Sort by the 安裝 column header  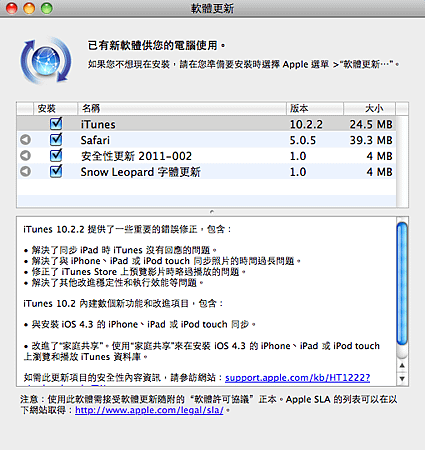point(55,109)
